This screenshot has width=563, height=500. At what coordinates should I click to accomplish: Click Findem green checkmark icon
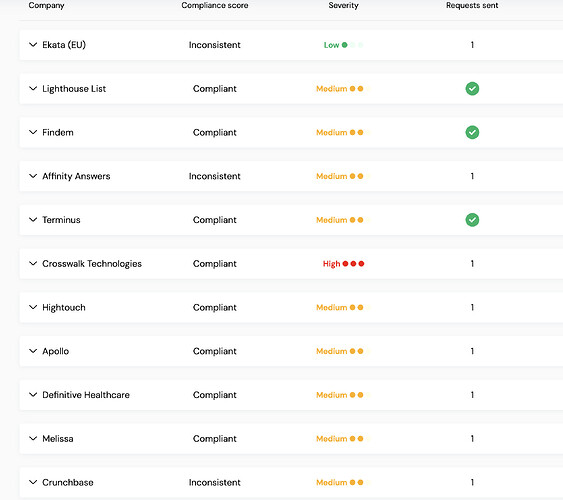[x=472, y=132]
